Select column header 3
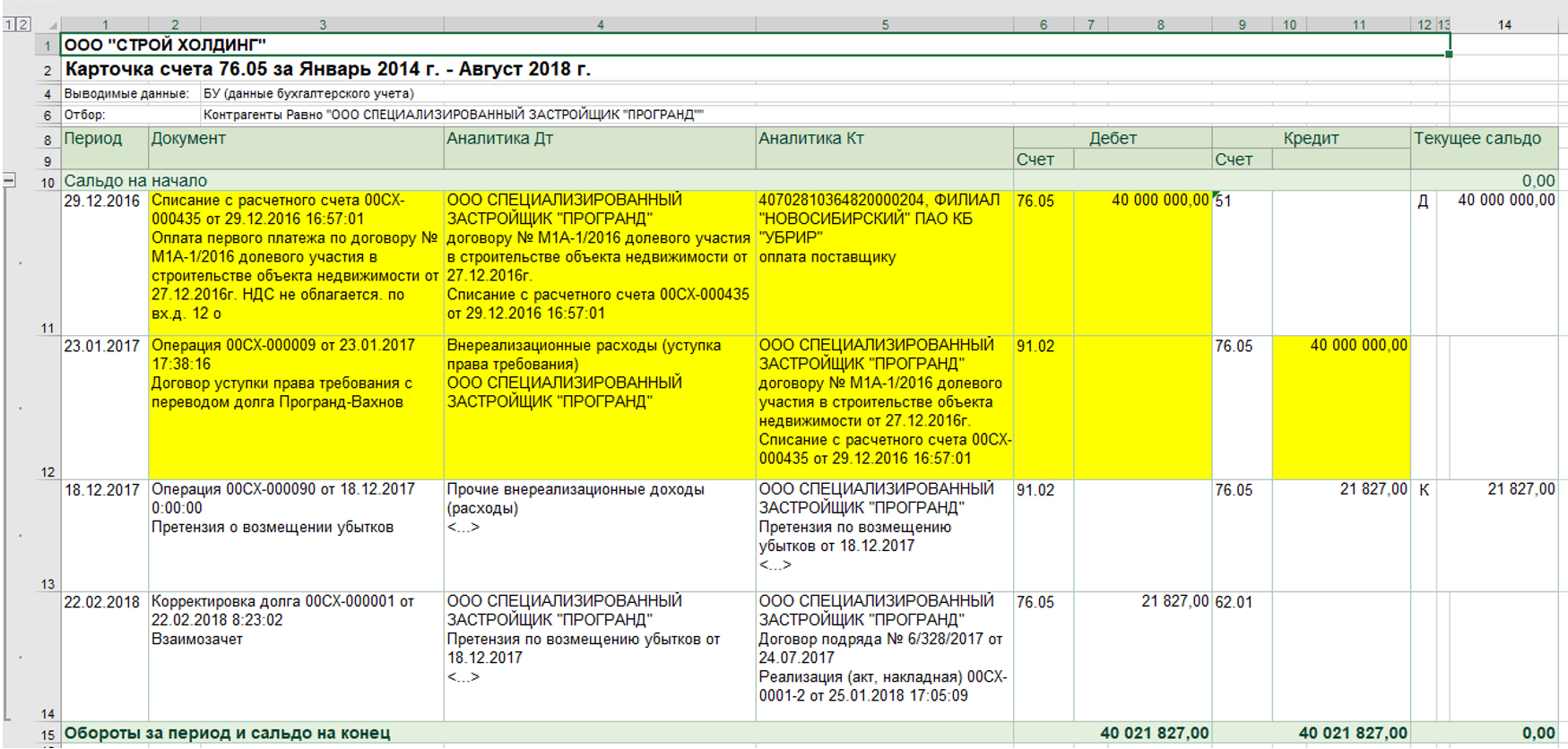 click(323, 24)
